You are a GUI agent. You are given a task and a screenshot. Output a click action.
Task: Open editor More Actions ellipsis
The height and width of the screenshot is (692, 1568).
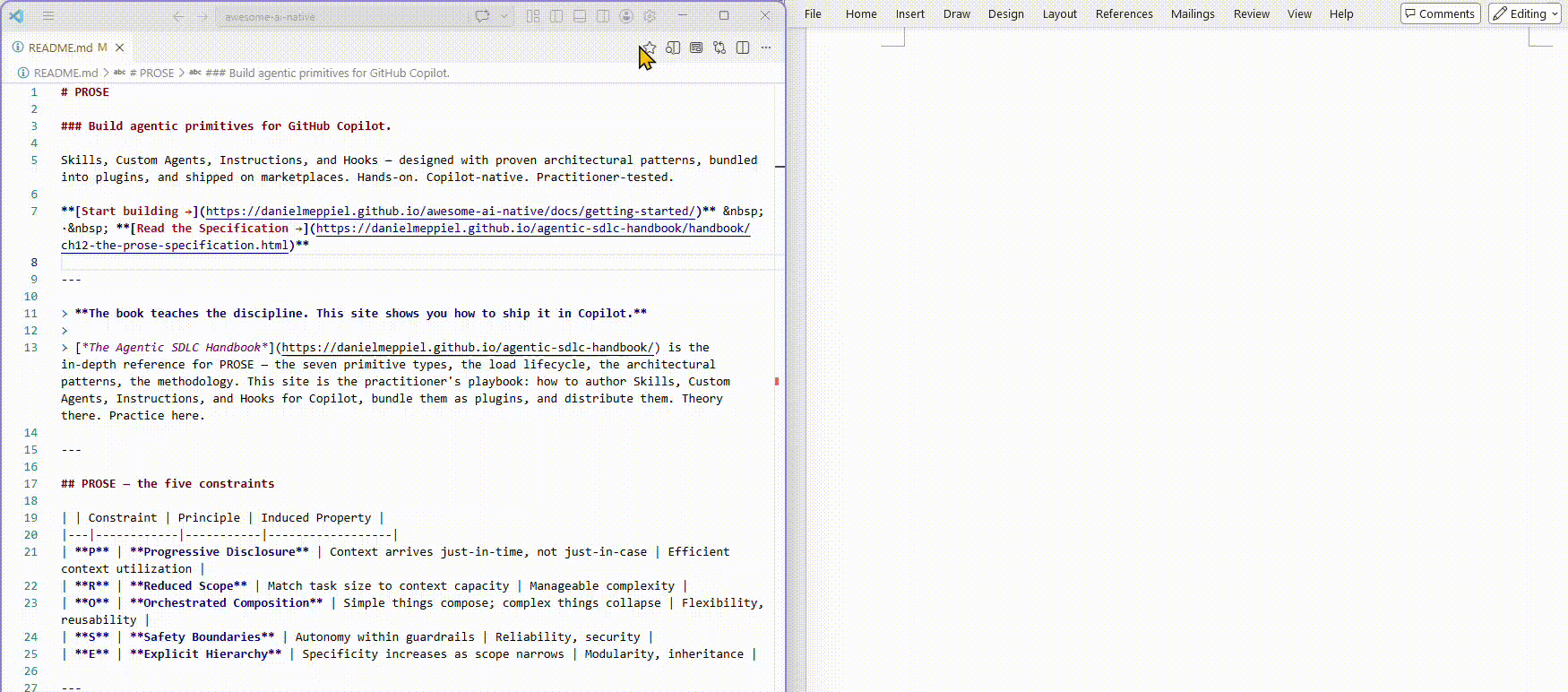(766, 48)
